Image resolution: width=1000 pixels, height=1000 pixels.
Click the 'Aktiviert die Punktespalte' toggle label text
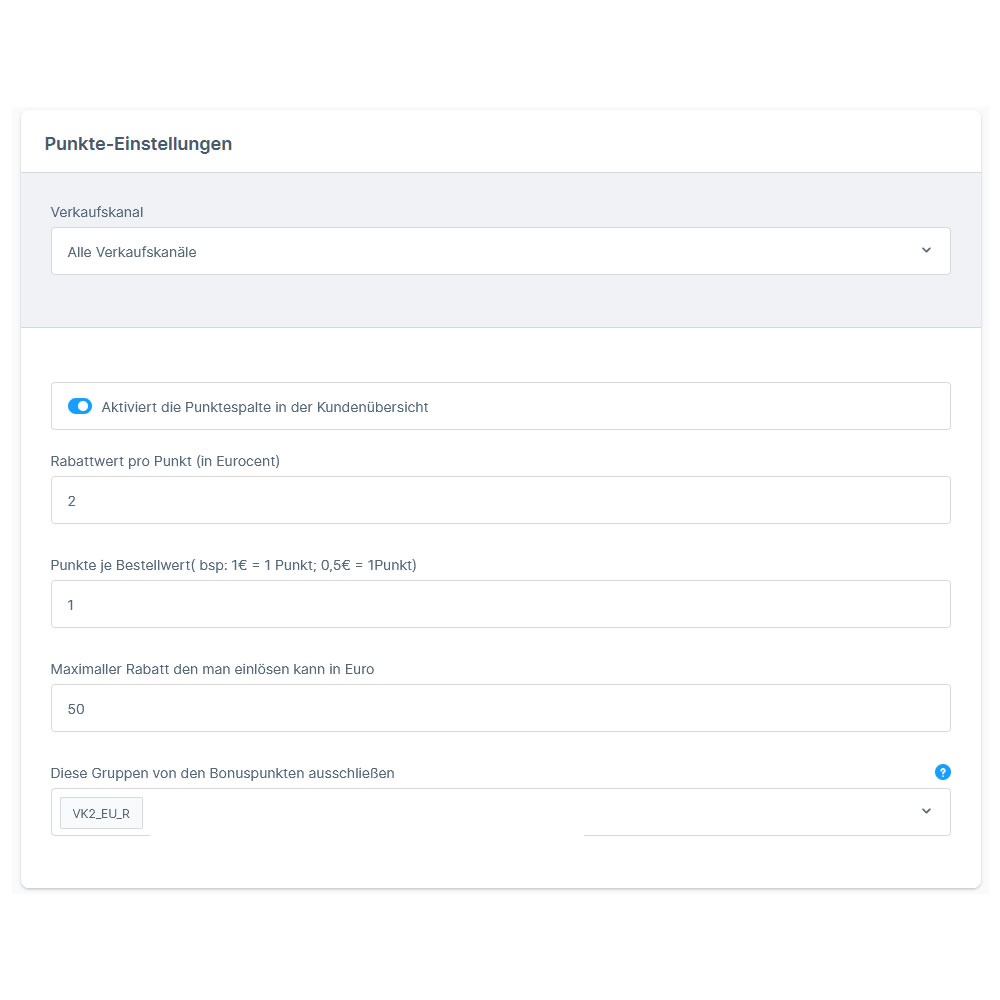[x=265, y=407]
